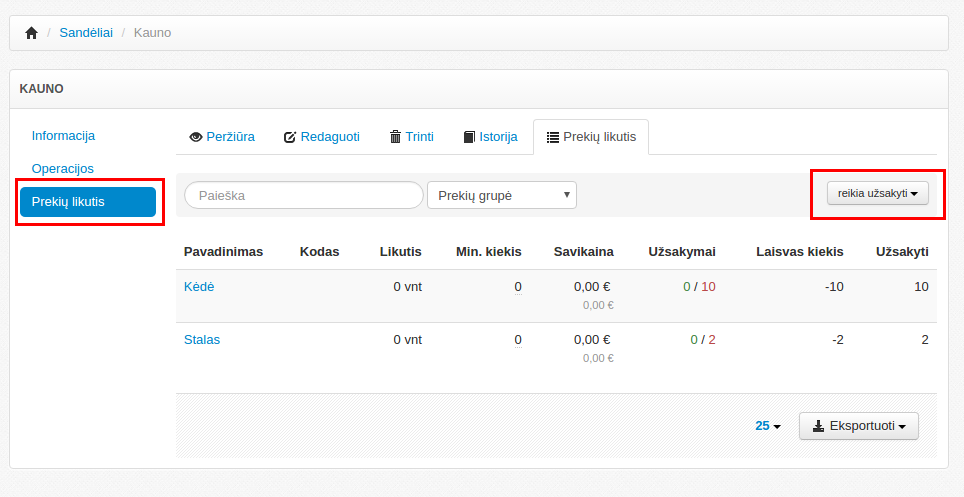The width and height of the screenshot is (964, 497).
Task: Select Informacija in the sidebar
Action: pos(63,135)
